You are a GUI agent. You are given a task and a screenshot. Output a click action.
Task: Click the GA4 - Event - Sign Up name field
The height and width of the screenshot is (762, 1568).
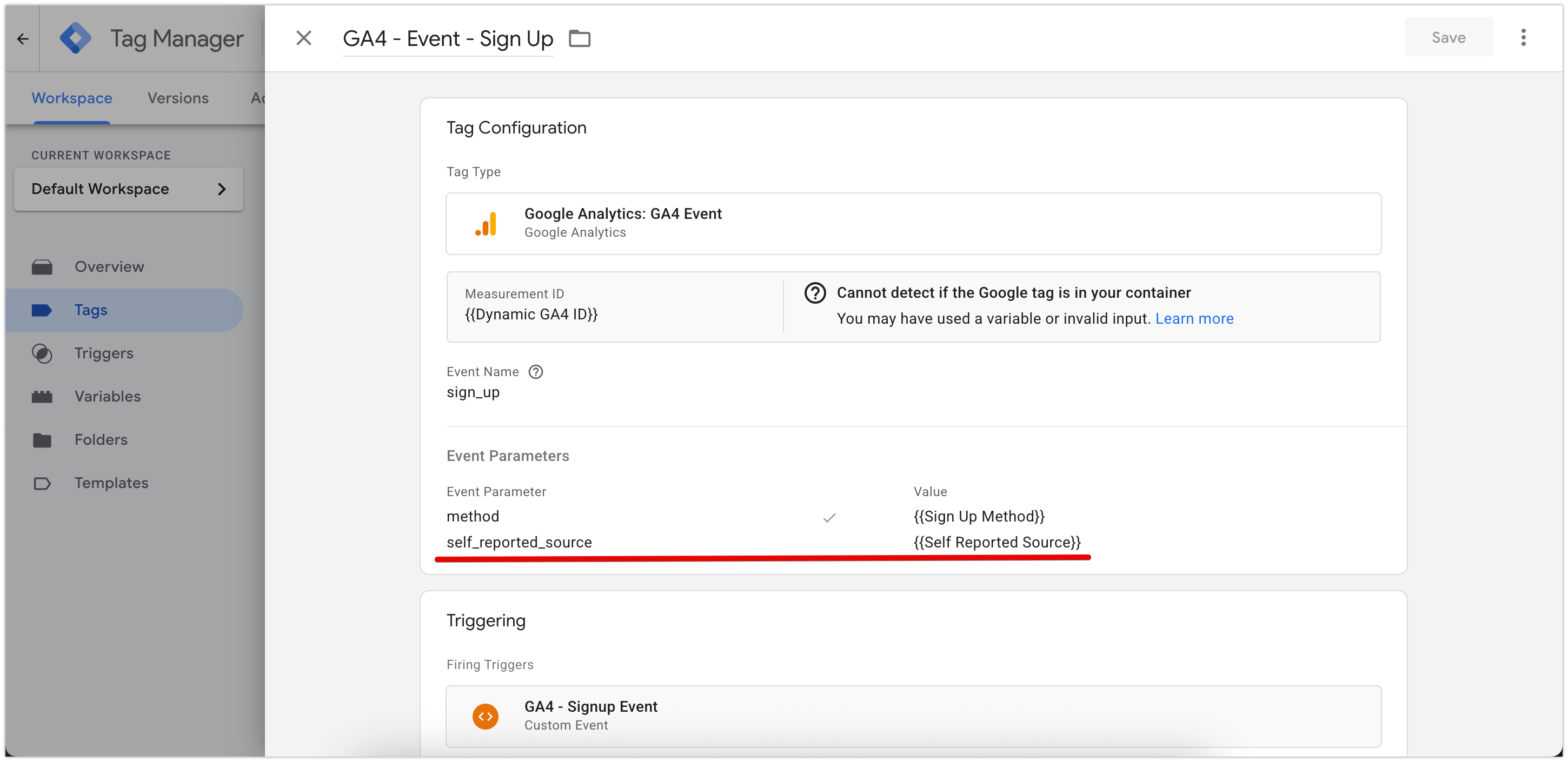[x=448, y=38]
